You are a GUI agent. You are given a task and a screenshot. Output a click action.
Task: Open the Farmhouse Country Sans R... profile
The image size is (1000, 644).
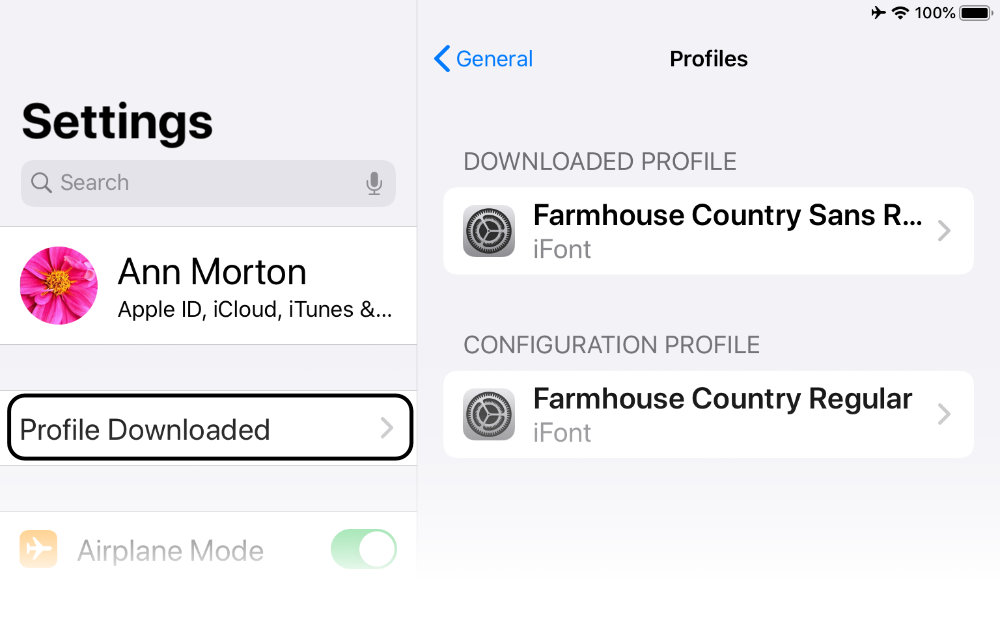709,231
